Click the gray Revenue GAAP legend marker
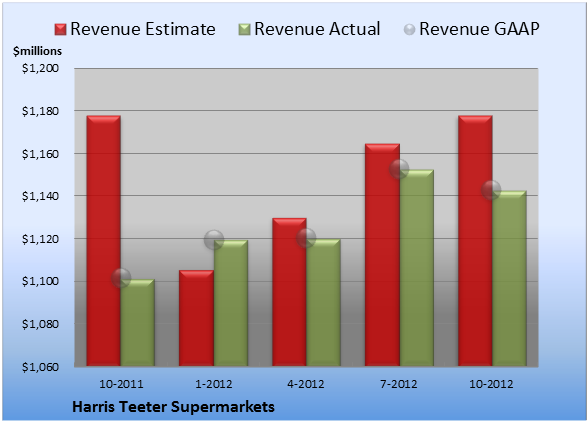Viewport: 588px width, 422px height. [410, 30]
